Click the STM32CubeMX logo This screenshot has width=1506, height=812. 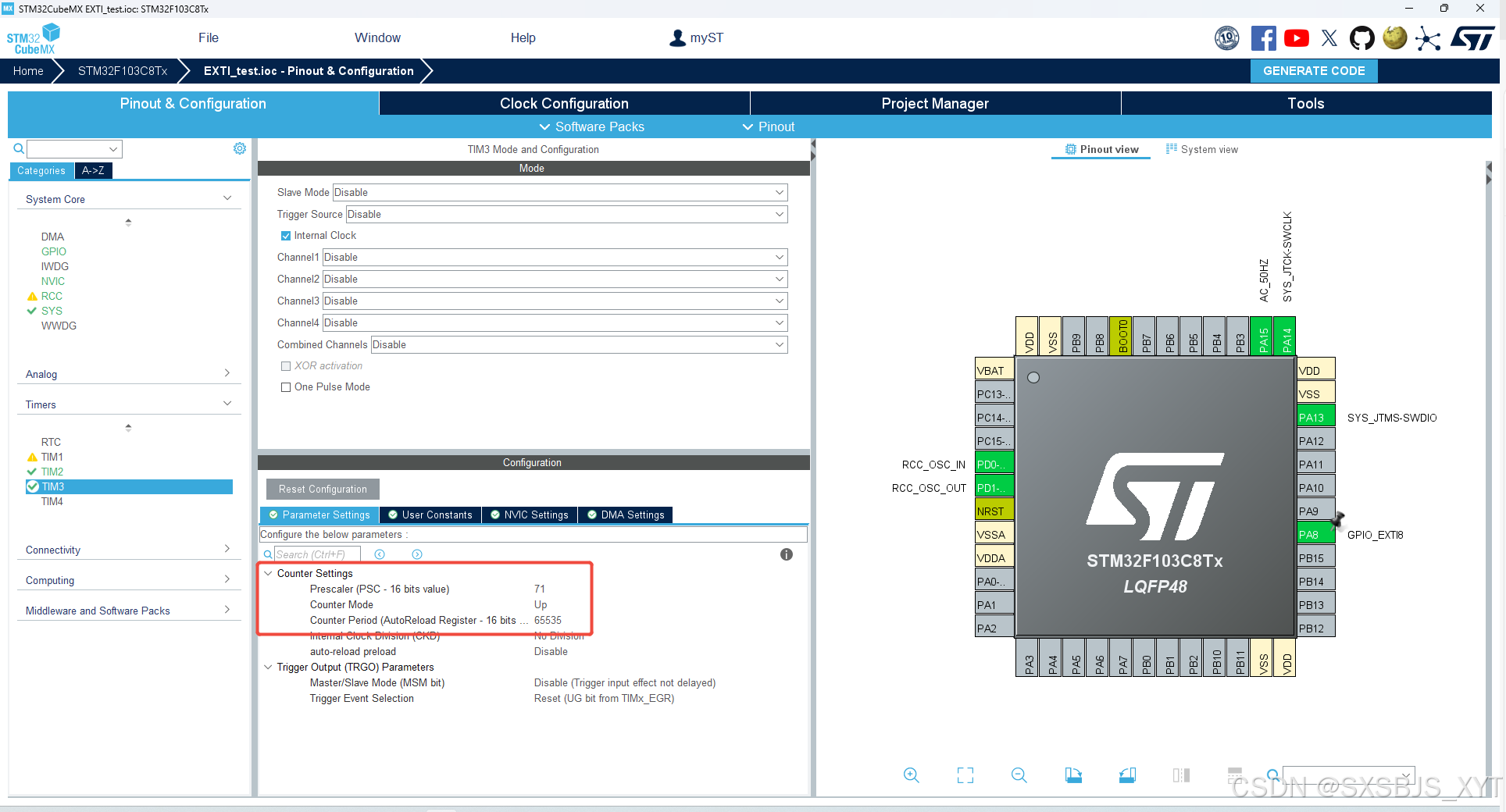[x=34, y=39]
